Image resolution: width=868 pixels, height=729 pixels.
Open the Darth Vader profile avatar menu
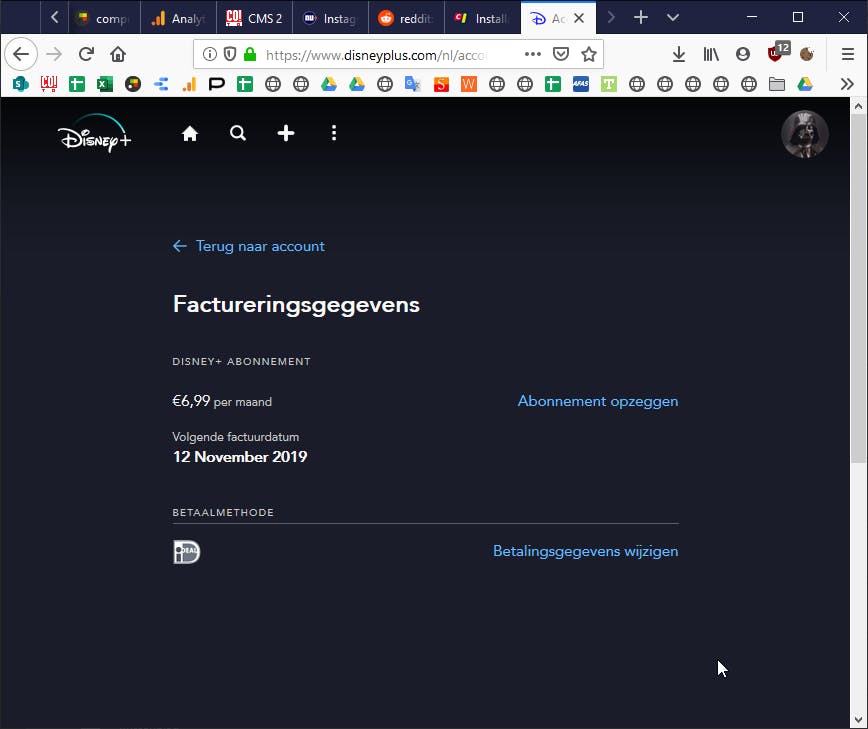pyautogui.click(x=804, y=134)
